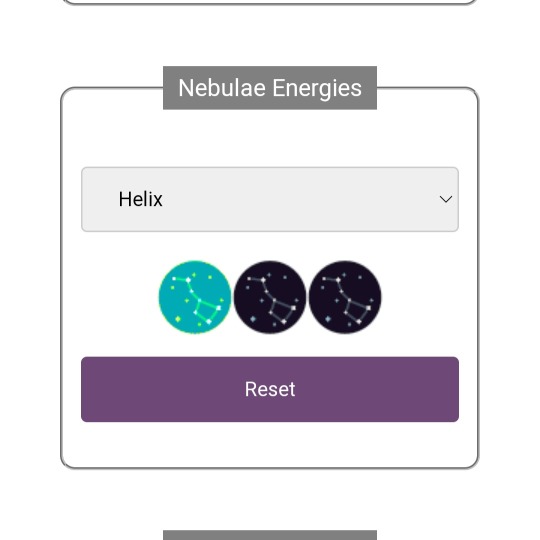Screen dimensions: 540x540
Task: Toggle the center constellation energy on
Action: click(270, 297)
